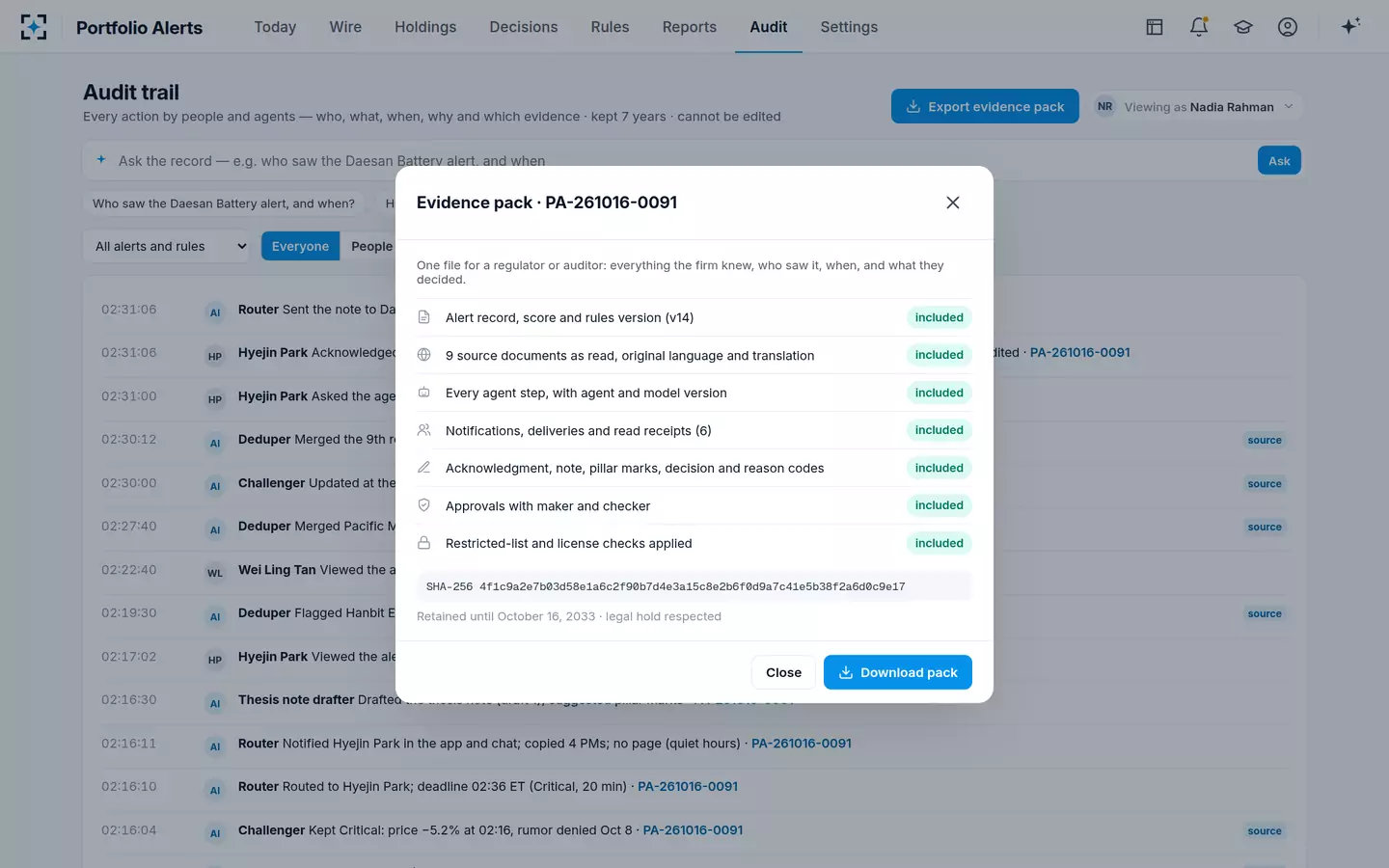Open the AI sparkle assistant icon
The height and width of the screenshot is (868, 1389).
[1350, 26]
